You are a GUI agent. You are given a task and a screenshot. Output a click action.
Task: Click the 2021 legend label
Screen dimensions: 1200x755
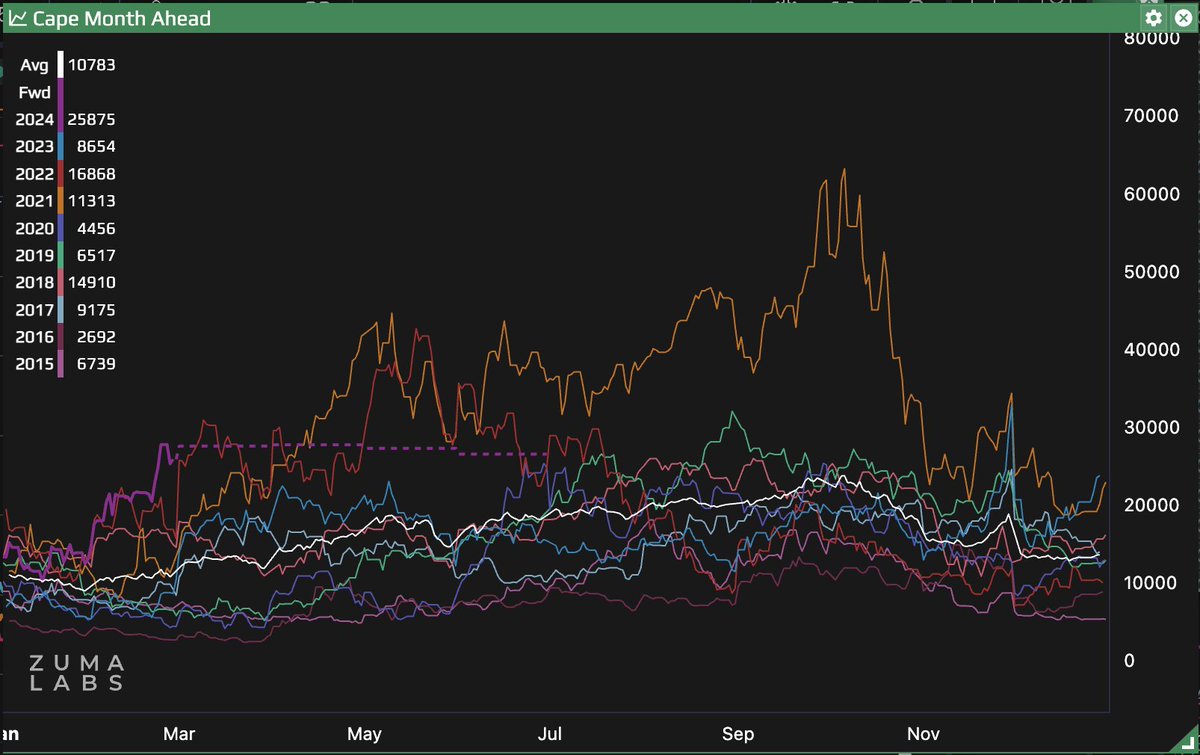point(34,201)
